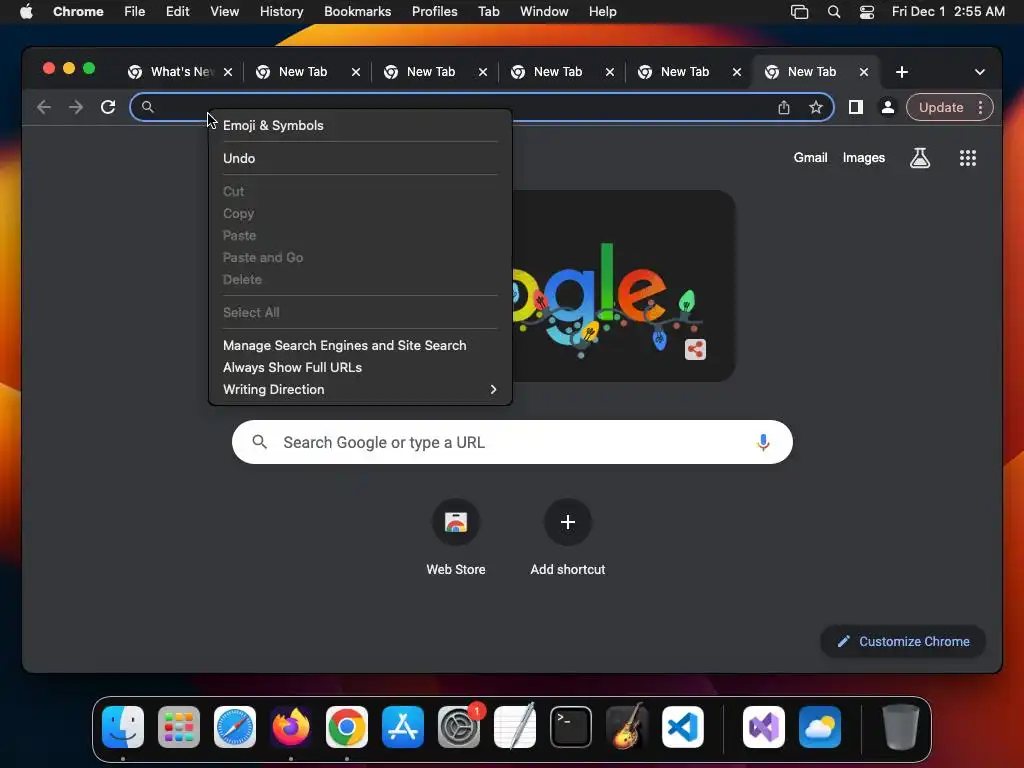
Task: Open the Google apps grid
Action: [967, 157]
